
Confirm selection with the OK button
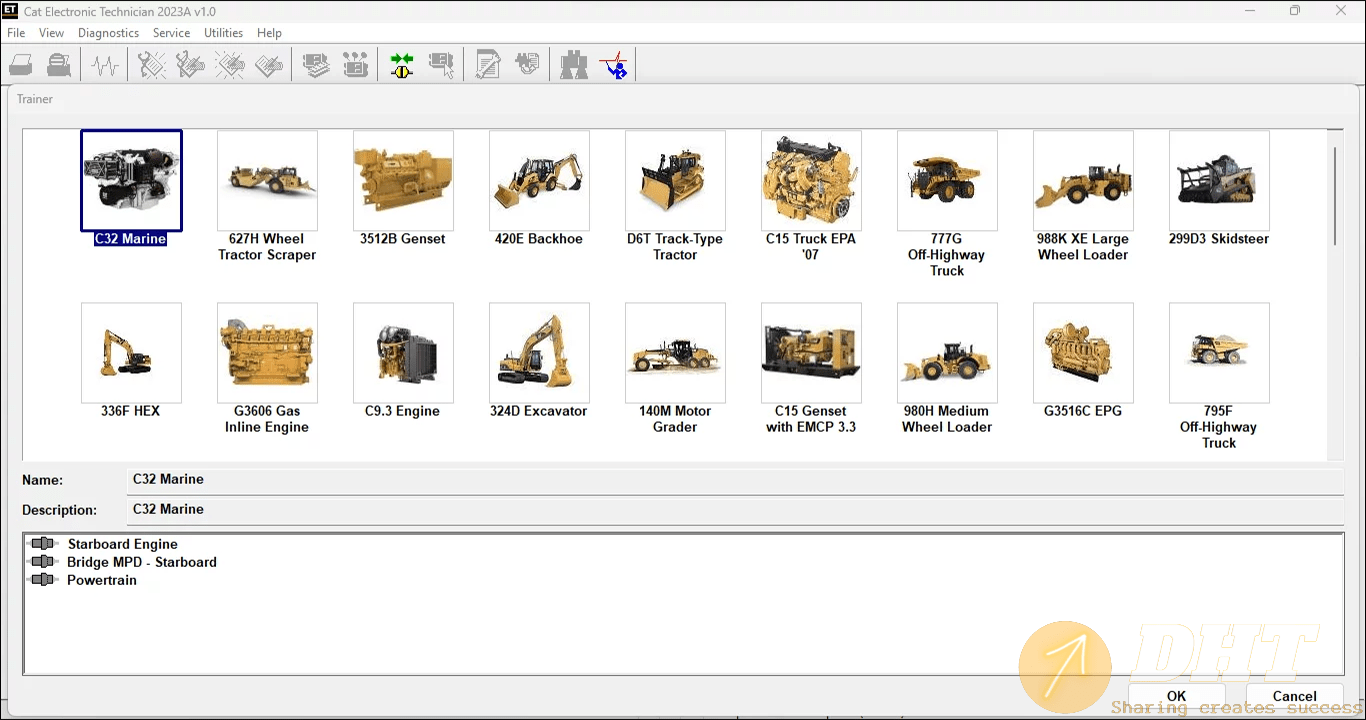(x=1176, y=696)
